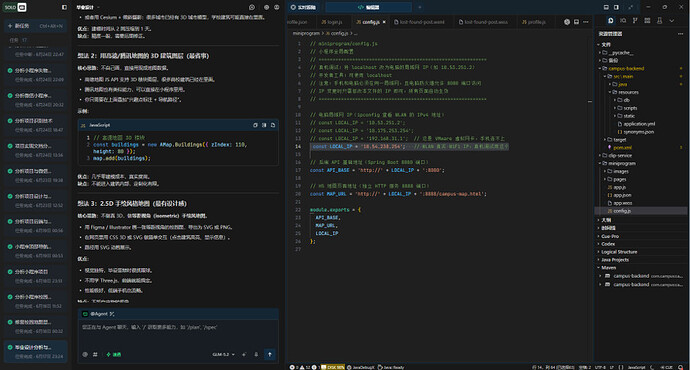Apply the JavaScript code block to a new file
Image resolution: width=690 pixels, height=370 pixels.
click(273, 125)
